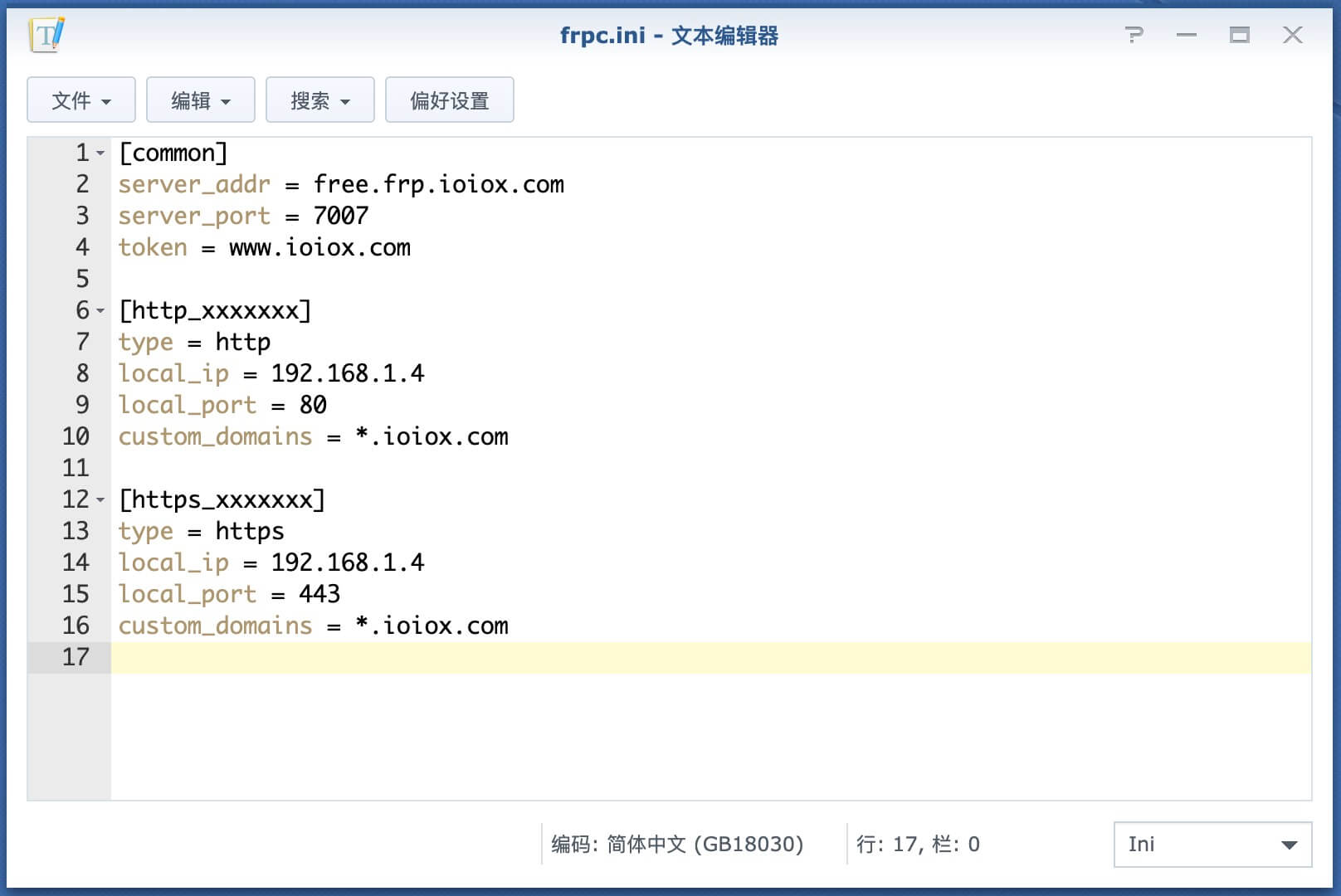Maximize the text editor window
The height and width of the screenshot is (896, 1341).
pyautogui.click(x=1240, y=35)
